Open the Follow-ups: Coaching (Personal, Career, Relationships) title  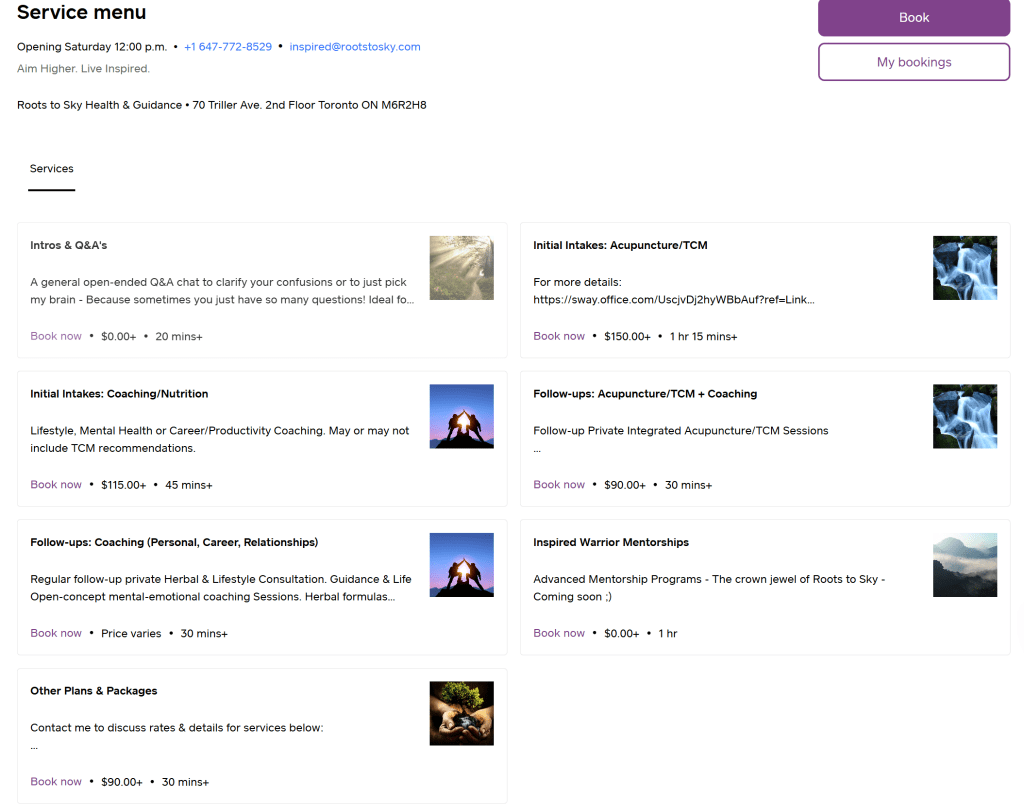coord(174,542)
